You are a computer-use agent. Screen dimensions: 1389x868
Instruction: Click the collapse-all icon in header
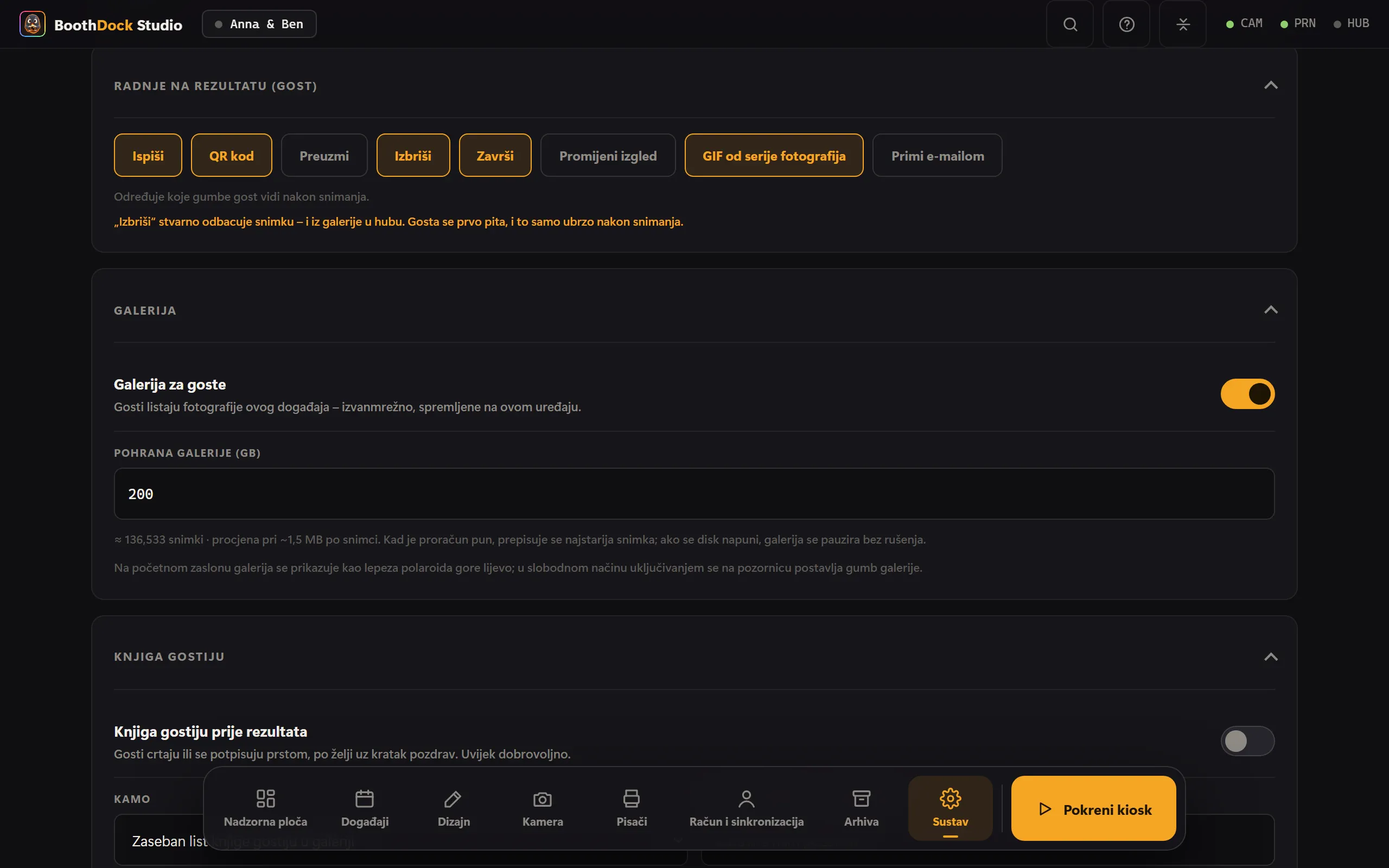pyautogui.click(x=1182, y=24)
